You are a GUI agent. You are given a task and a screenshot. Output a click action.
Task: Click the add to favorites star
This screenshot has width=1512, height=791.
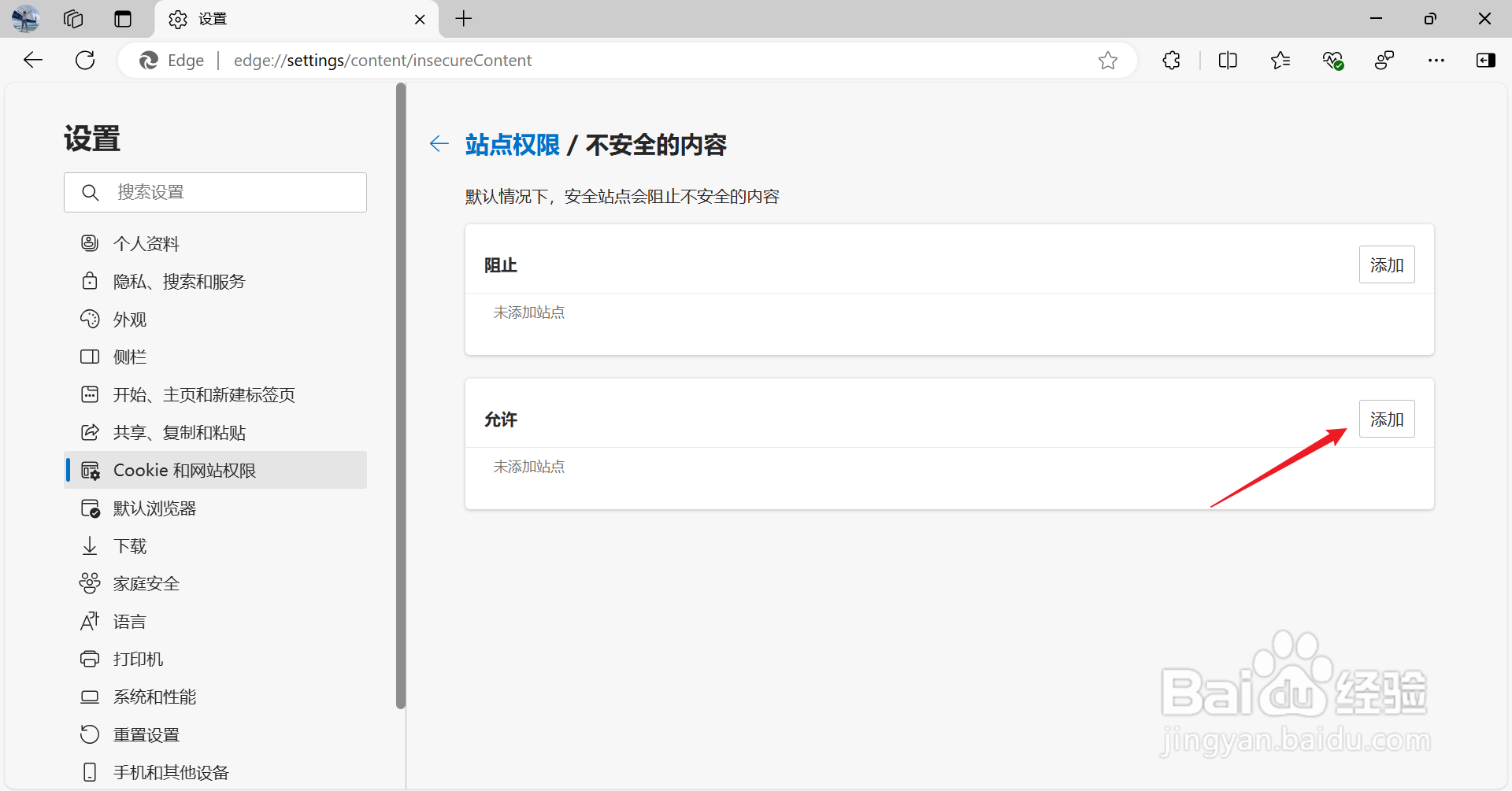click(1108, 60)
